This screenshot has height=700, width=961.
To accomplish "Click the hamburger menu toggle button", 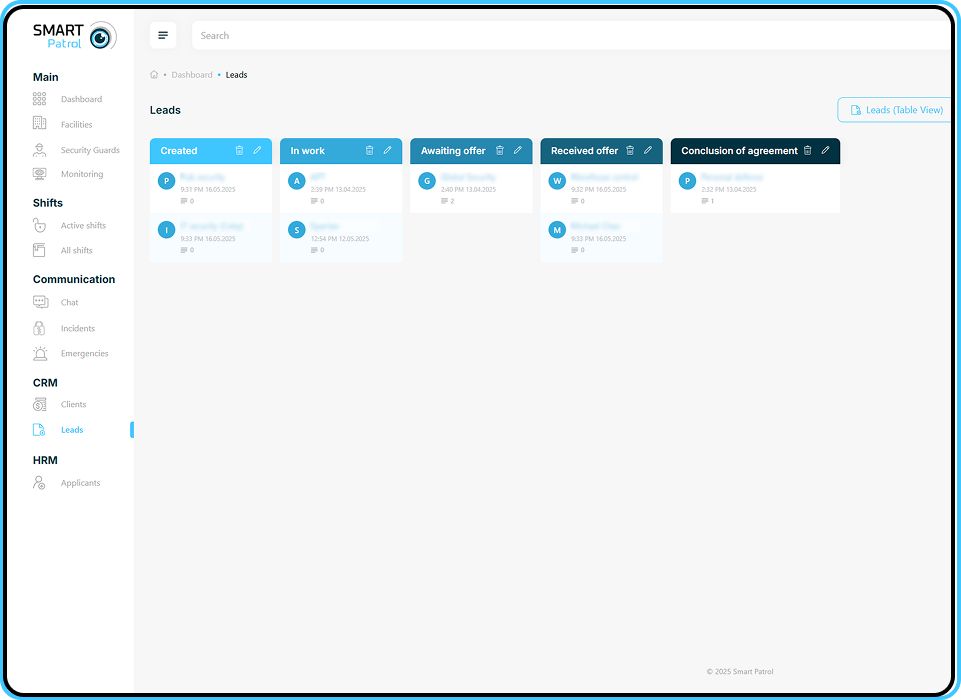I will pos(163,36).
